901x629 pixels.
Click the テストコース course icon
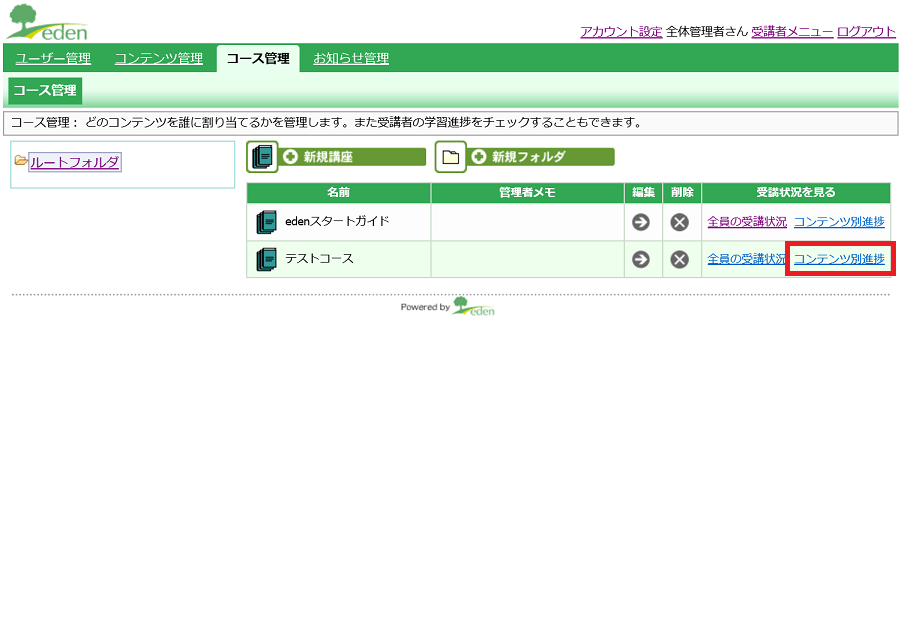coord(266,260)
